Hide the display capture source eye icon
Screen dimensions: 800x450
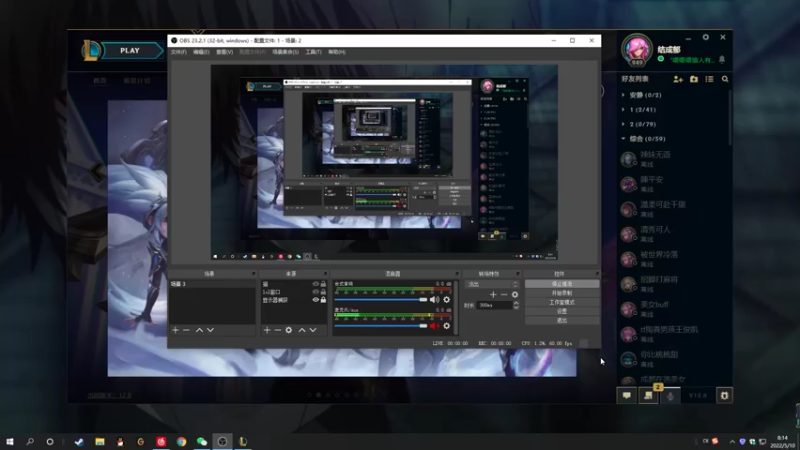[315, 300]
